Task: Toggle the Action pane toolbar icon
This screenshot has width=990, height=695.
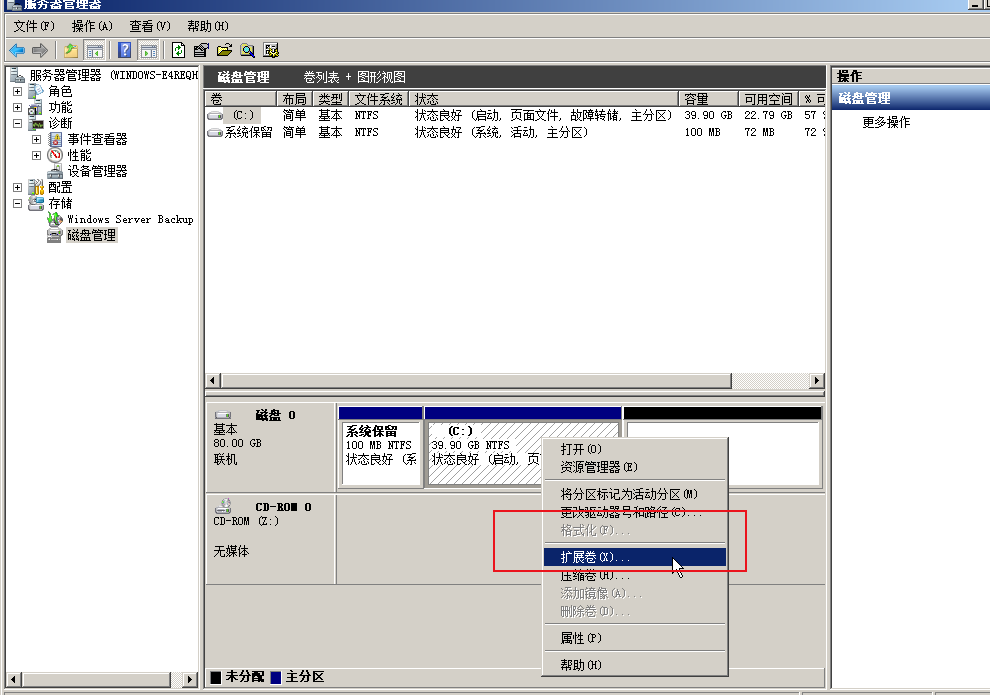Action: (x=148, y=50)
